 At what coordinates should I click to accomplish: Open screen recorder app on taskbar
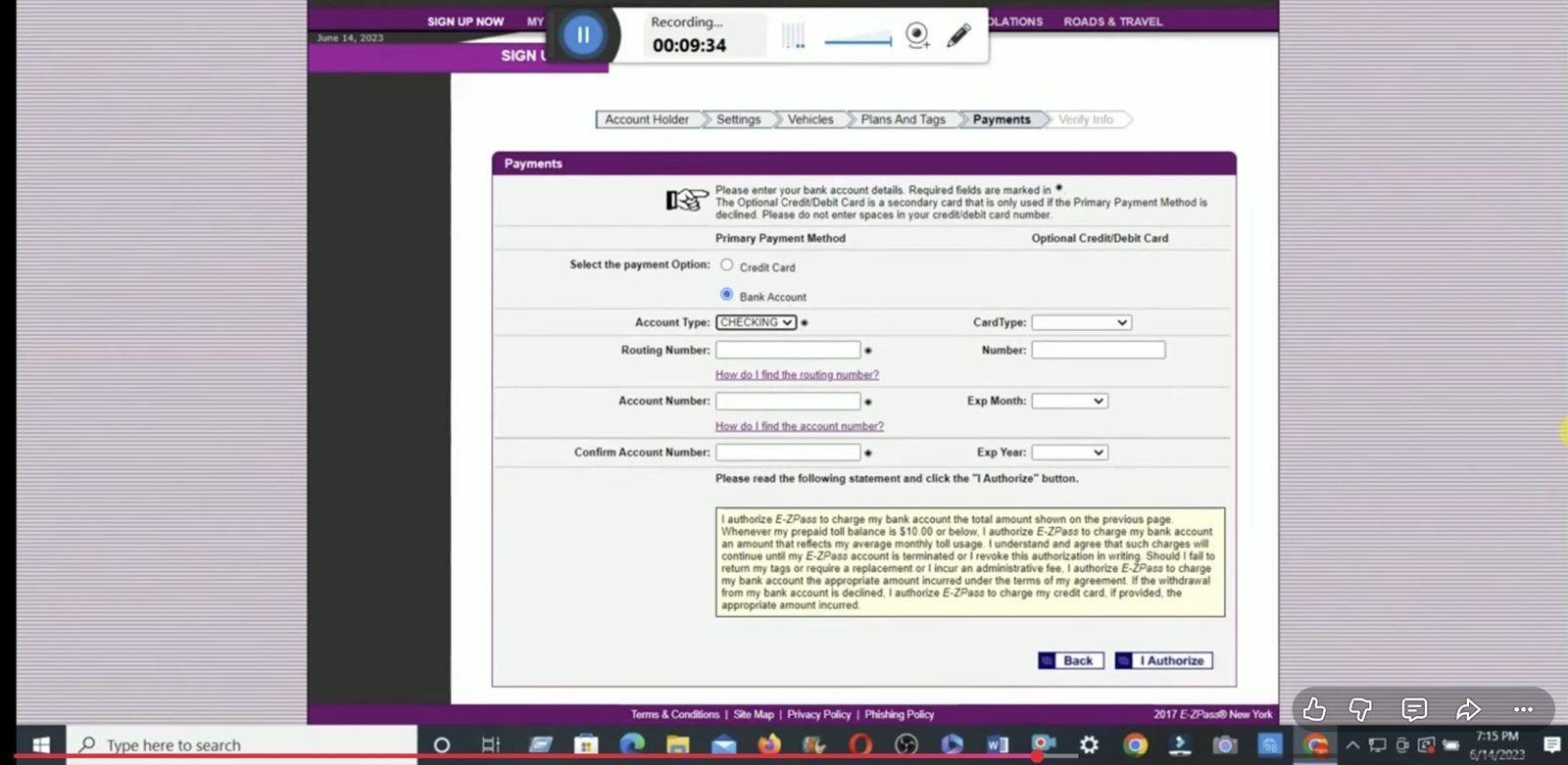click(1044, 745)
